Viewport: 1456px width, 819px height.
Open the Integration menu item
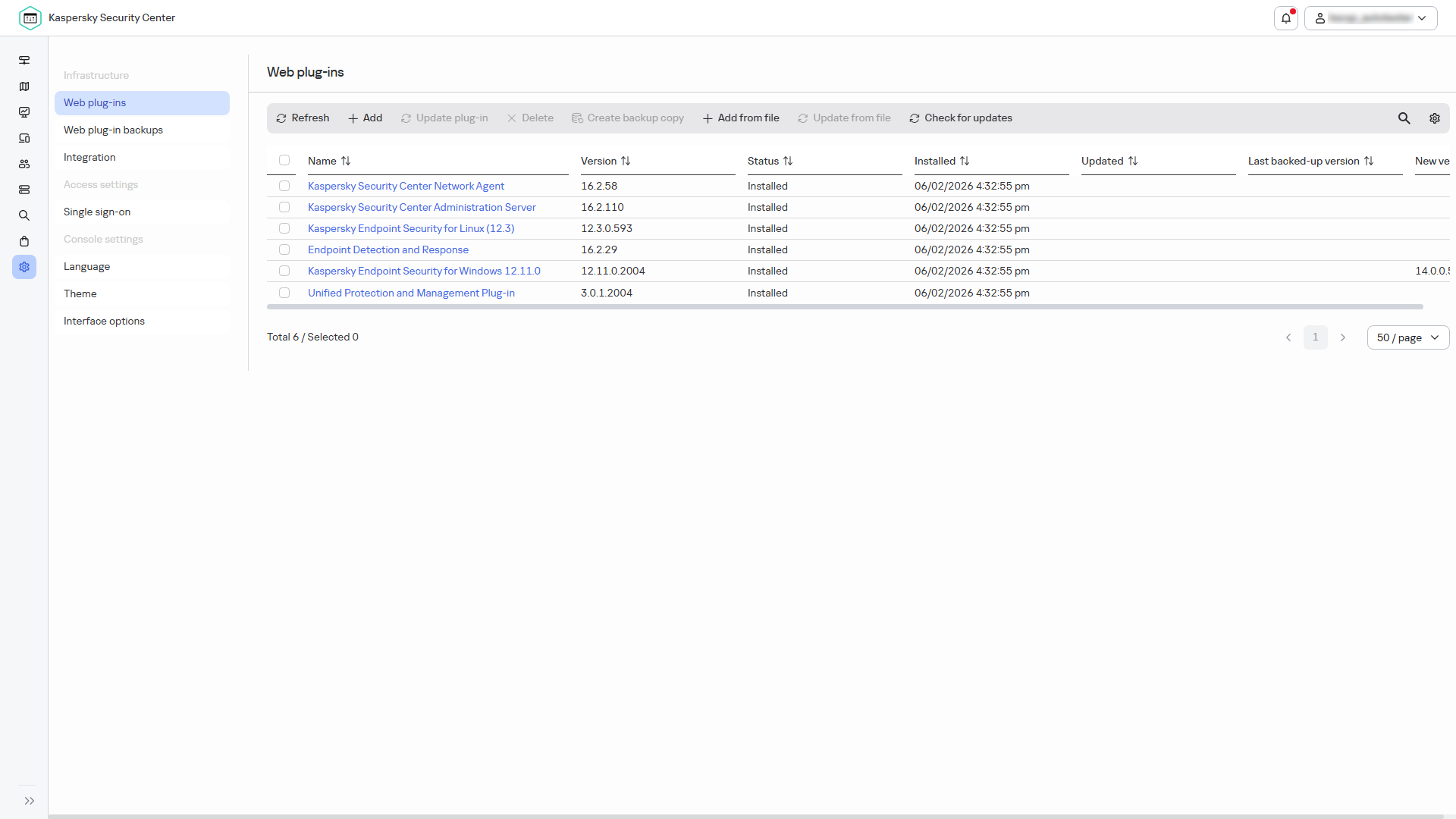(142, 158)
